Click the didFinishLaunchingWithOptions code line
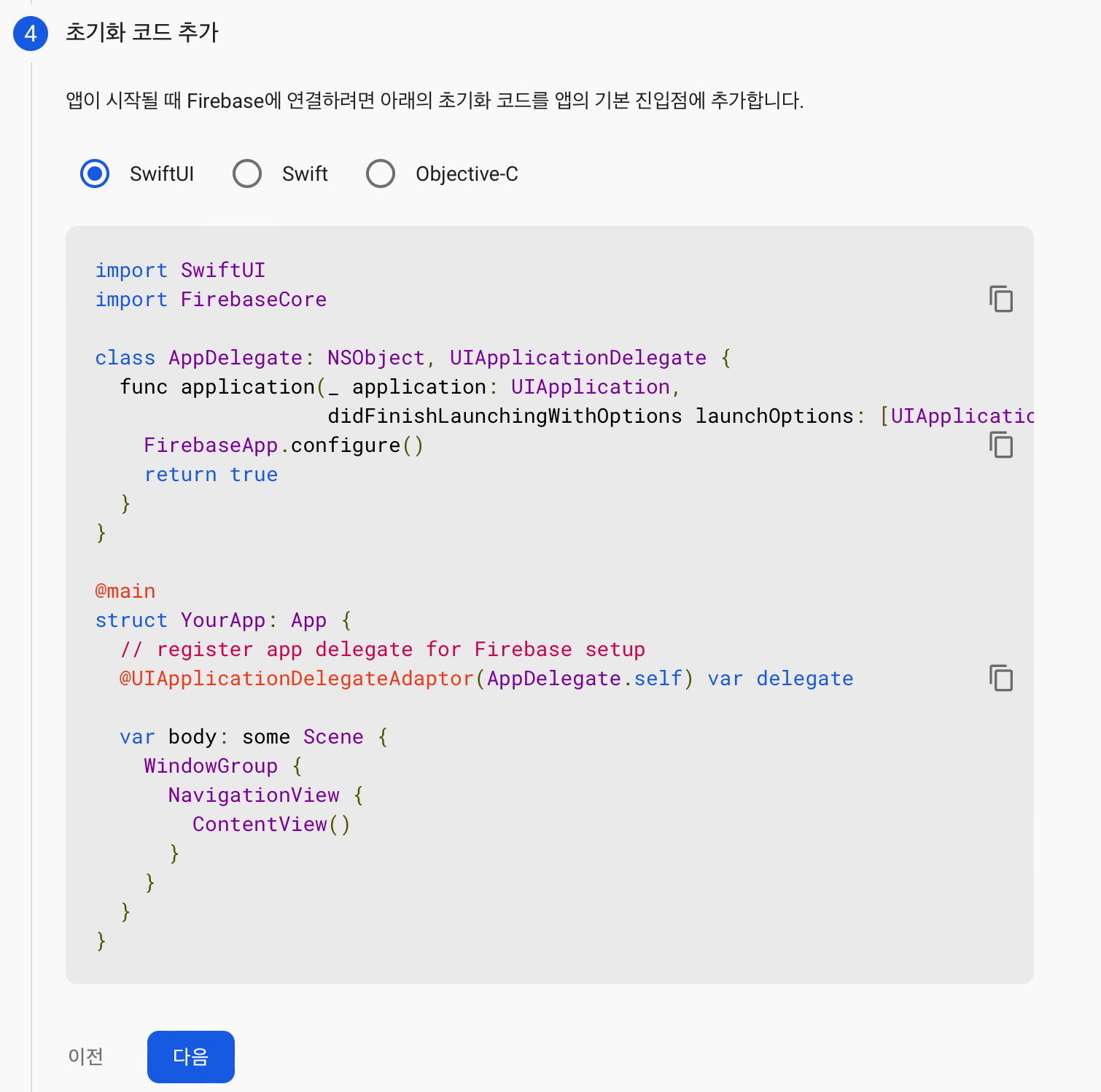Viewport: 1101px width, 1092px height. [x=680, y=416]
